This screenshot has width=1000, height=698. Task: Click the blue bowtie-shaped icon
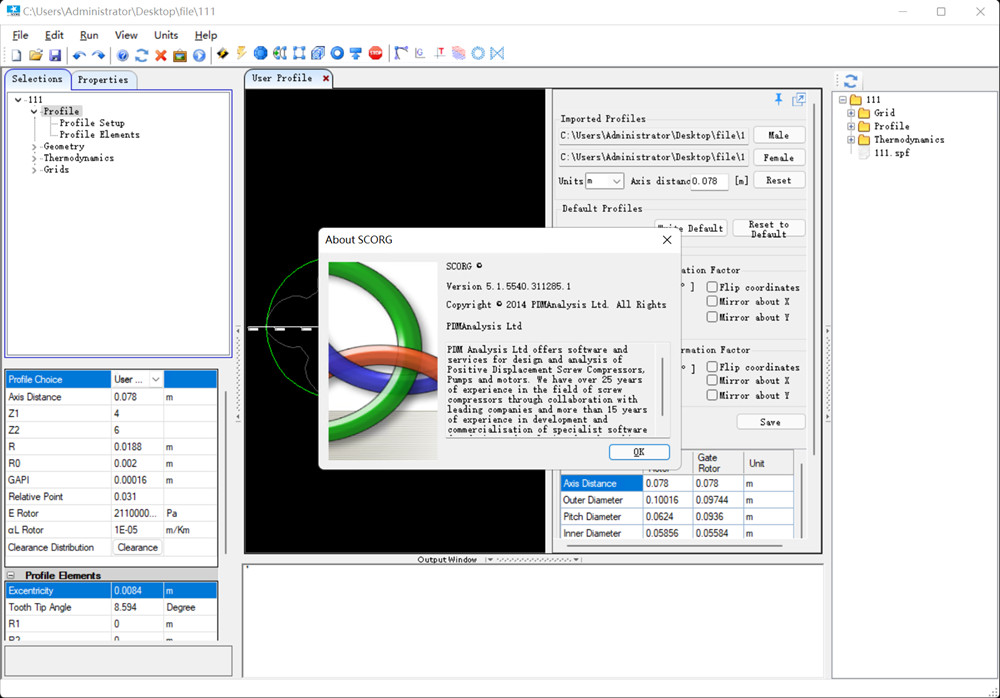(497, 54)
